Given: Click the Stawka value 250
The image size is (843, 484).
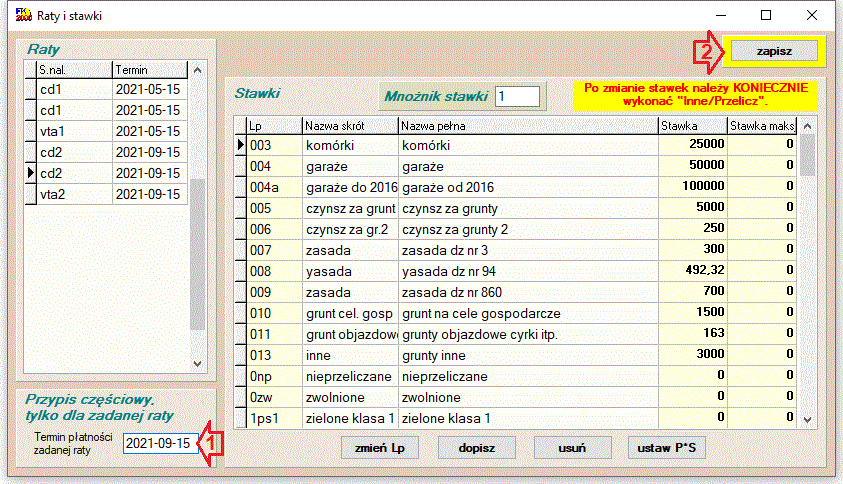Looking at the screenshot, I should tap(693, 228).
